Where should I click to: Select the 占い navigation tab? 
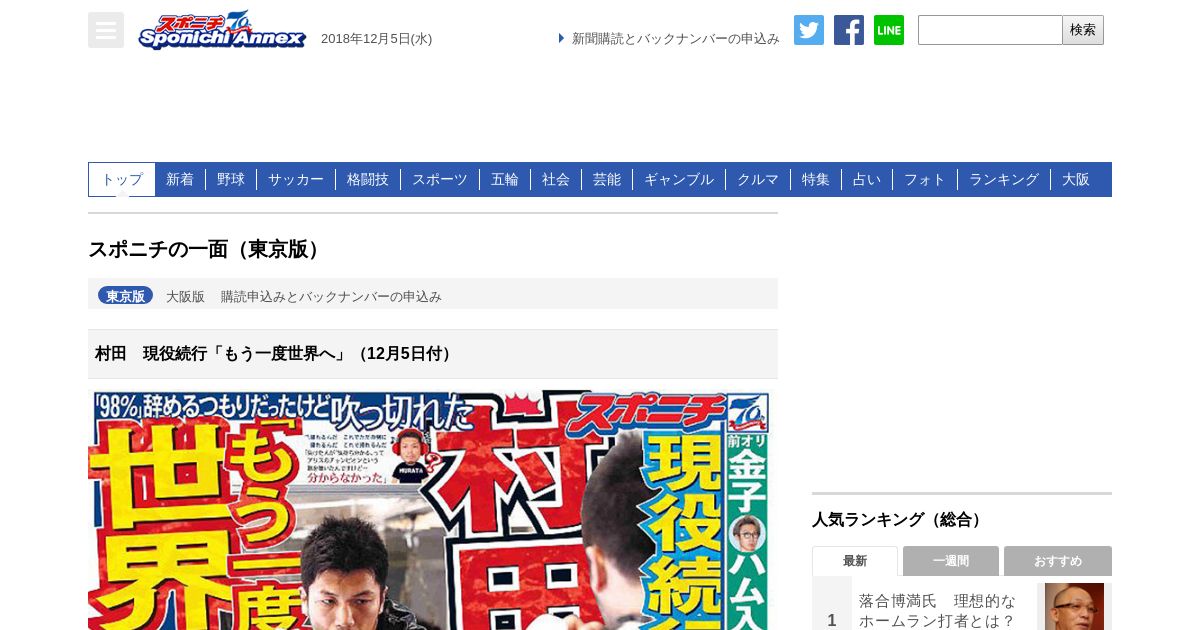click(x=867, y=179)
